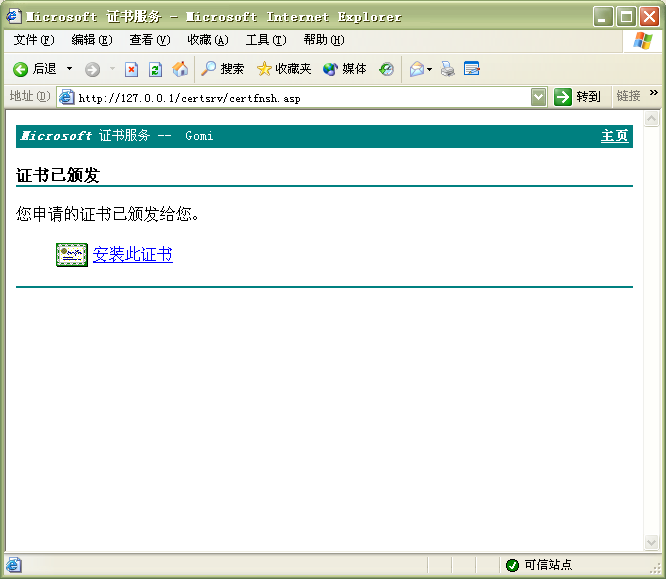The height and width of the screenshot is (579, 666).
Task: Print the page with printer icon
Action: [447, 69]
